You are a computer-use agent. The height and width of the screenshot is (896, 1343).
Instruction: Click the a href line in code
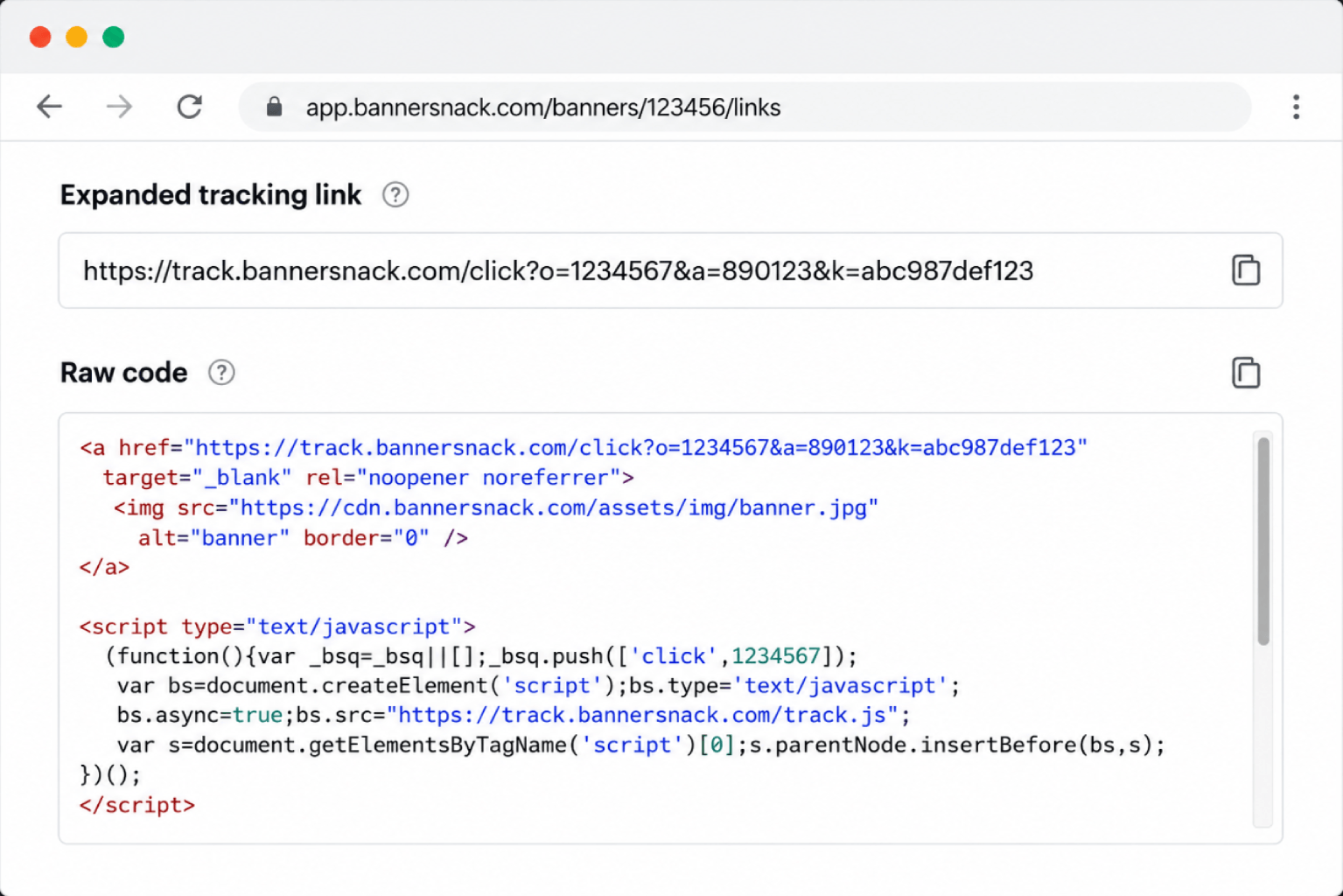tap(584, 448)
